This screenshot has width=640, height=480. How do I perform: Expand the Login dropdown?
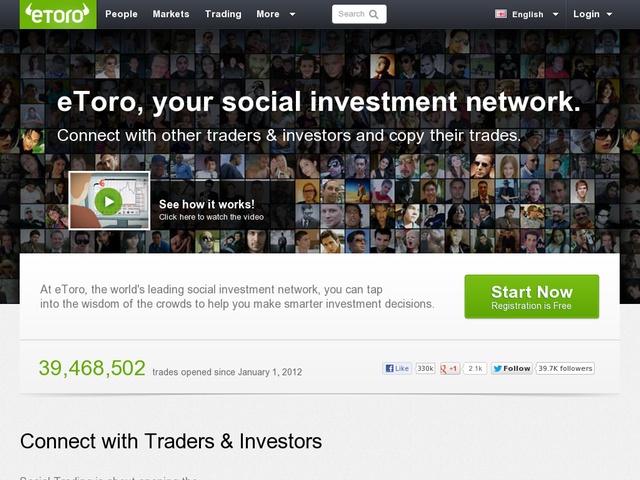592,14
